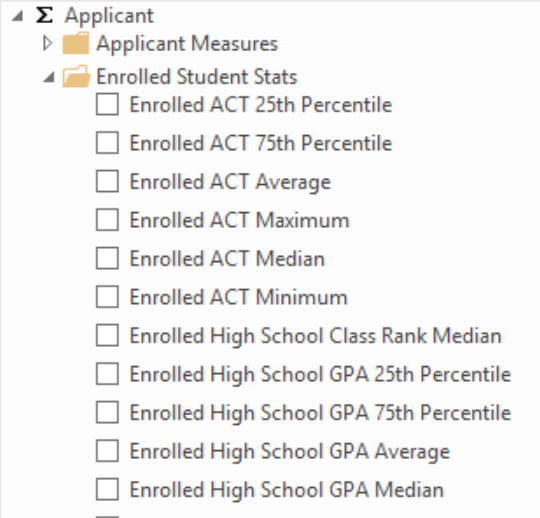Select Enrolled High School Class Rank Median checkbox
This screenshot has height=518, width=540.
point(107,335)
